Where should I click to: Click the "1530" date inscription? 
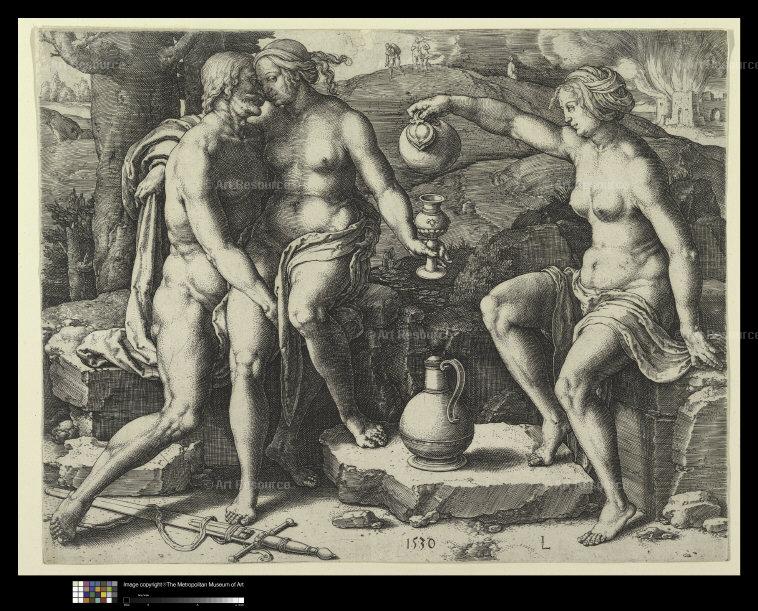click(420, 543)
